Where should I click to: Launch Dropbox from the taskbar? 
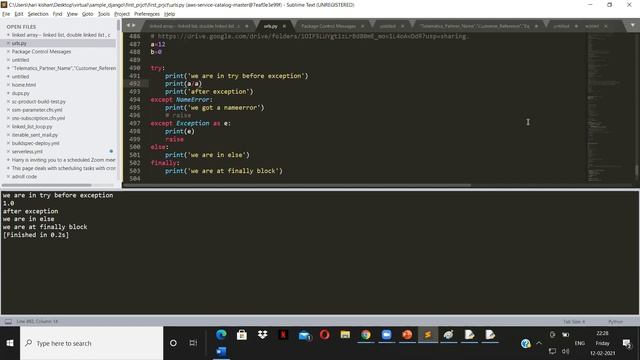pos(262,335)
